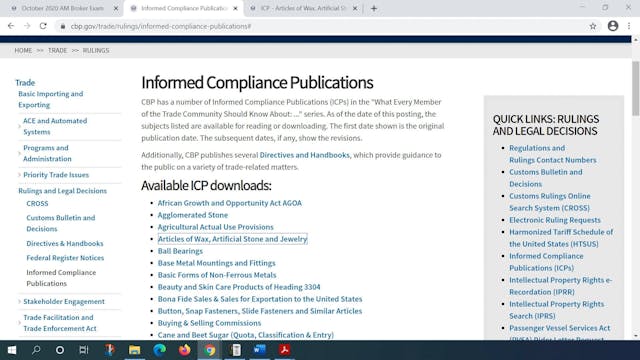The height and width of the screenshot is (360, 640).
Task: Go to TRADE in the breadcrumb
Action: (58, 50)
